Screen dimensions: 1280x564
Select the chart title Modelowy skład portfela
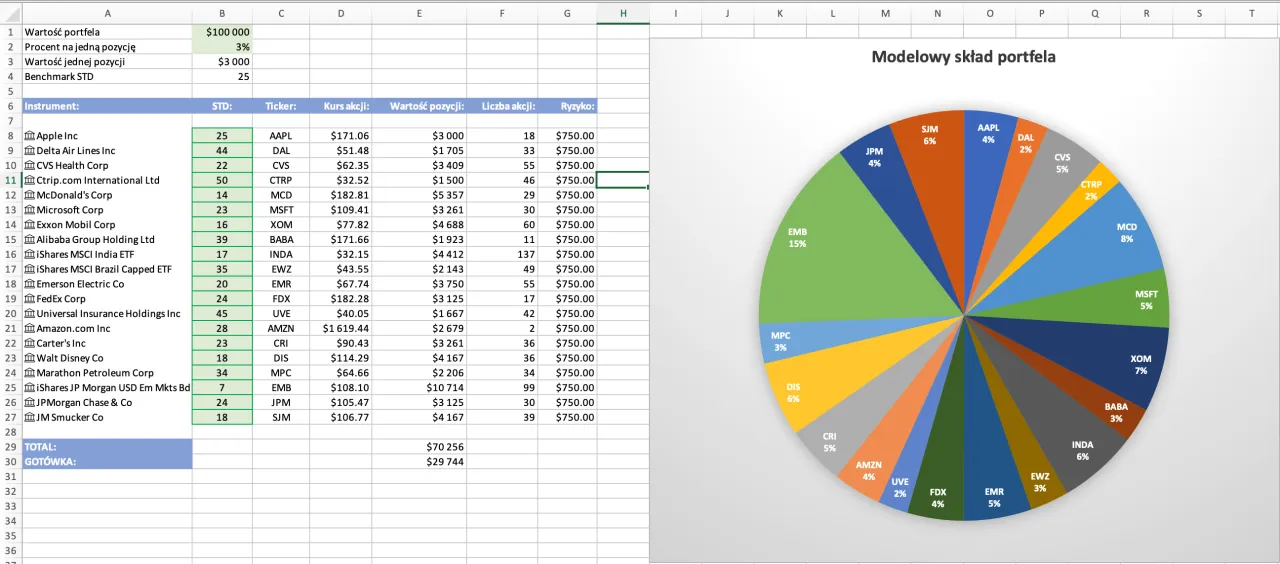pyautogui.click(x=963, y=57)
